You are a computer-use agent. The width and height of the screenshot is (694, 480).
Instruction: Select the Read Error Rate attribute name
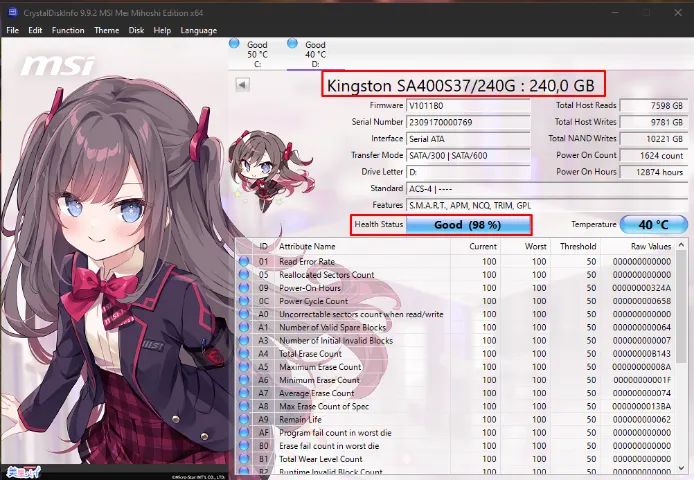click(x=307, y=262)
